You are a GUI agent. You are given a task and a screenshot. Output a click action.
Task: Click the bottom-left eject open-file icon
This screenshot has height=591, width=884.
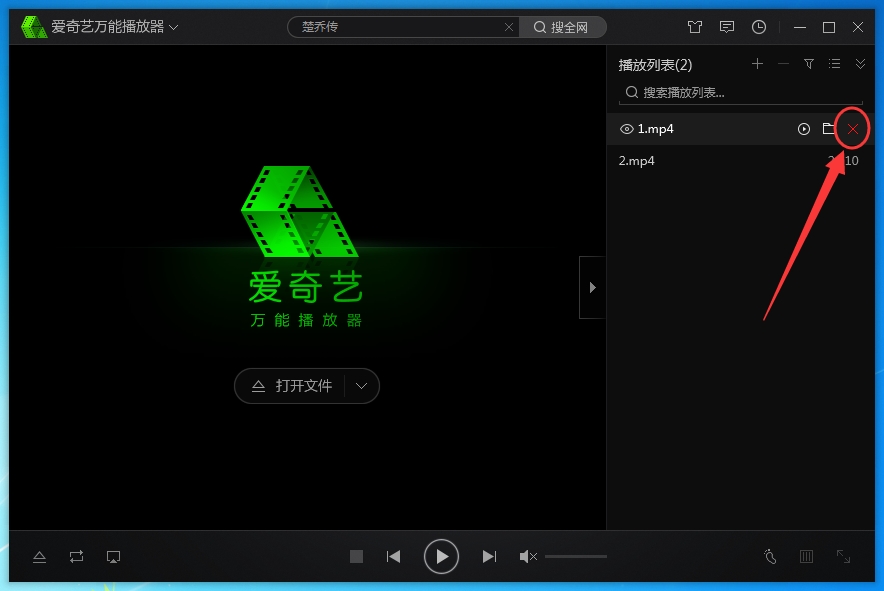pos(39,557)
